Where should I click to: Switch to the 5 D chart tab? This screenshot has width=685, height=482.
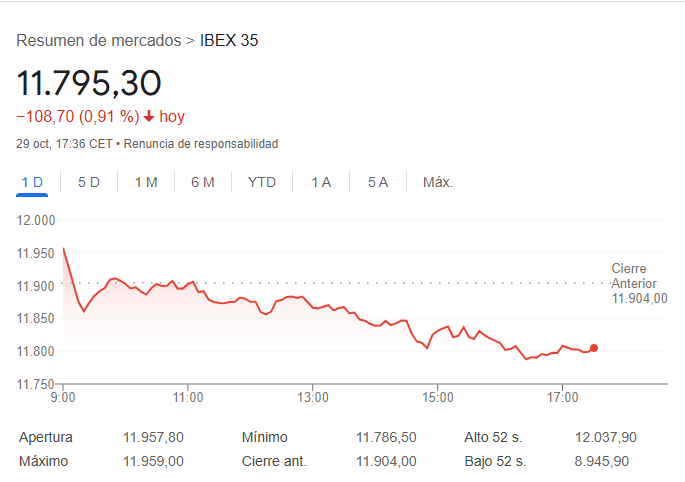pos(89,182)
